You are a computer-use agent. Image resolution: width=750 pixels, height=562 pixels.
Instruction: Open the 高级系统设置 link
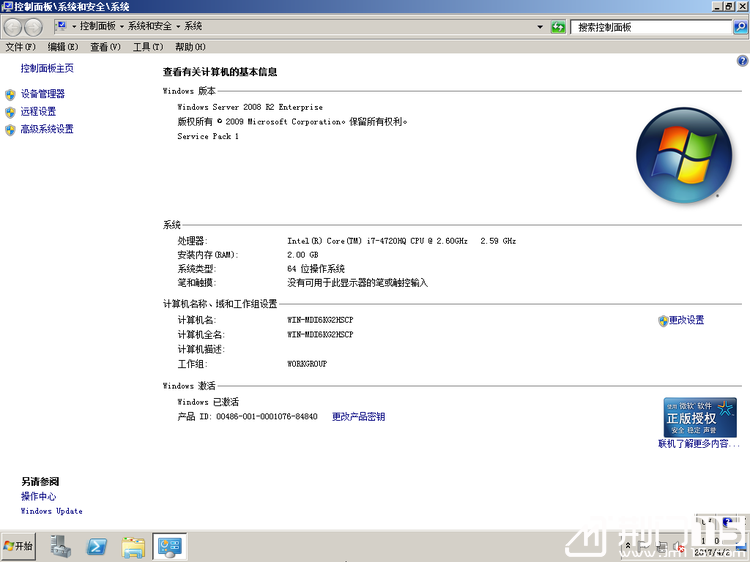coord(47,129)
